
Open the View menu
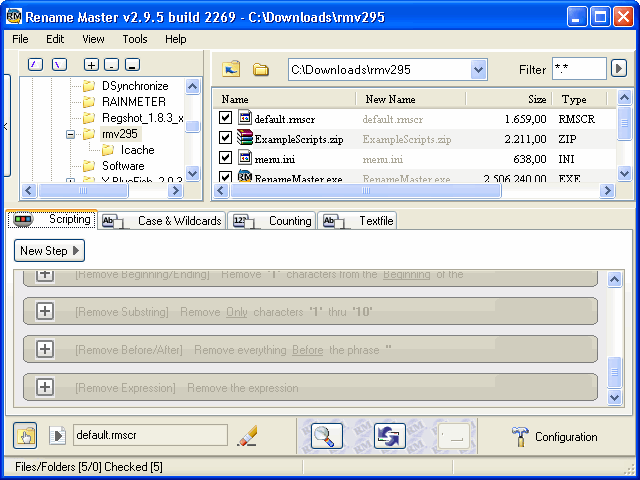tap(93, 39)
